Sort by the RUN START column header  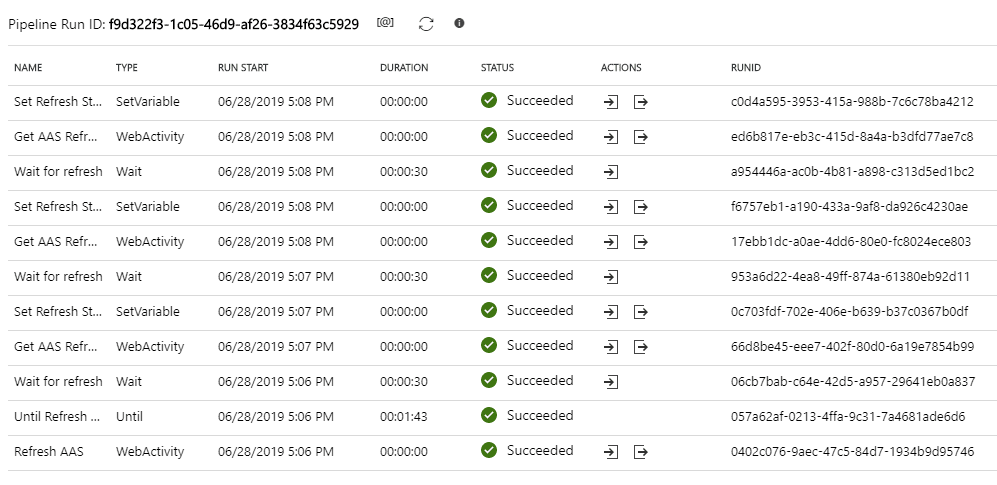coord(243,68)
